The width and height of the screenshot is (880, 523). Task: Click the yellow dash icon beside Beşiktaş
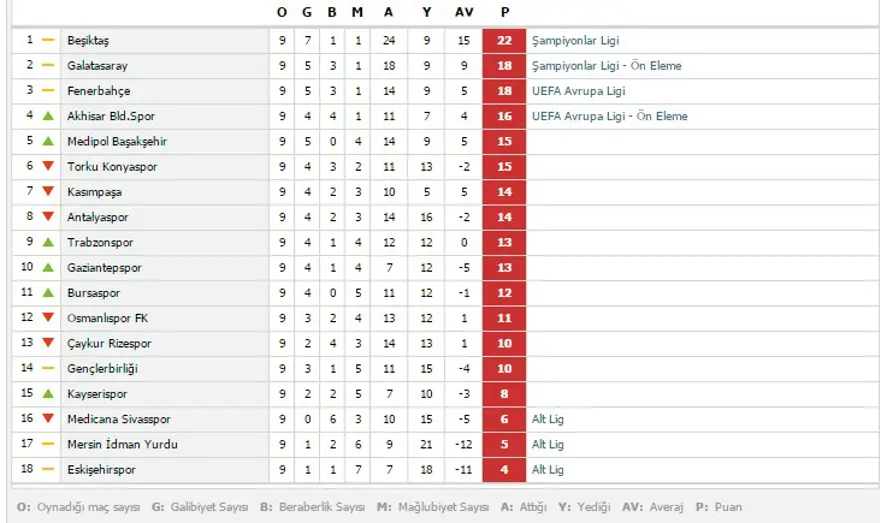click(47, 40)
